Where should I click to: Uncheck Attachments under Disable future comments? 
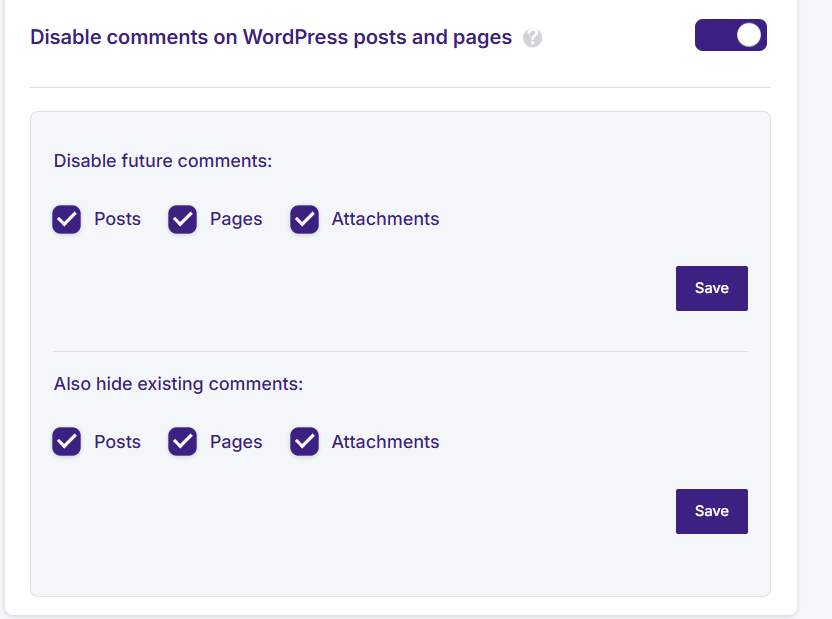[x=305, y=219]
